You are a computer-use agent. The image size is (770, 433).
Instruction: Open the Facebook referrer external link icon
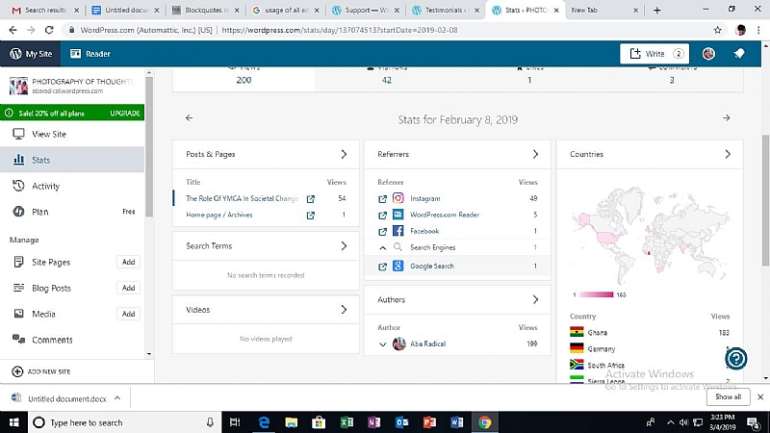(x=383, y=231)
